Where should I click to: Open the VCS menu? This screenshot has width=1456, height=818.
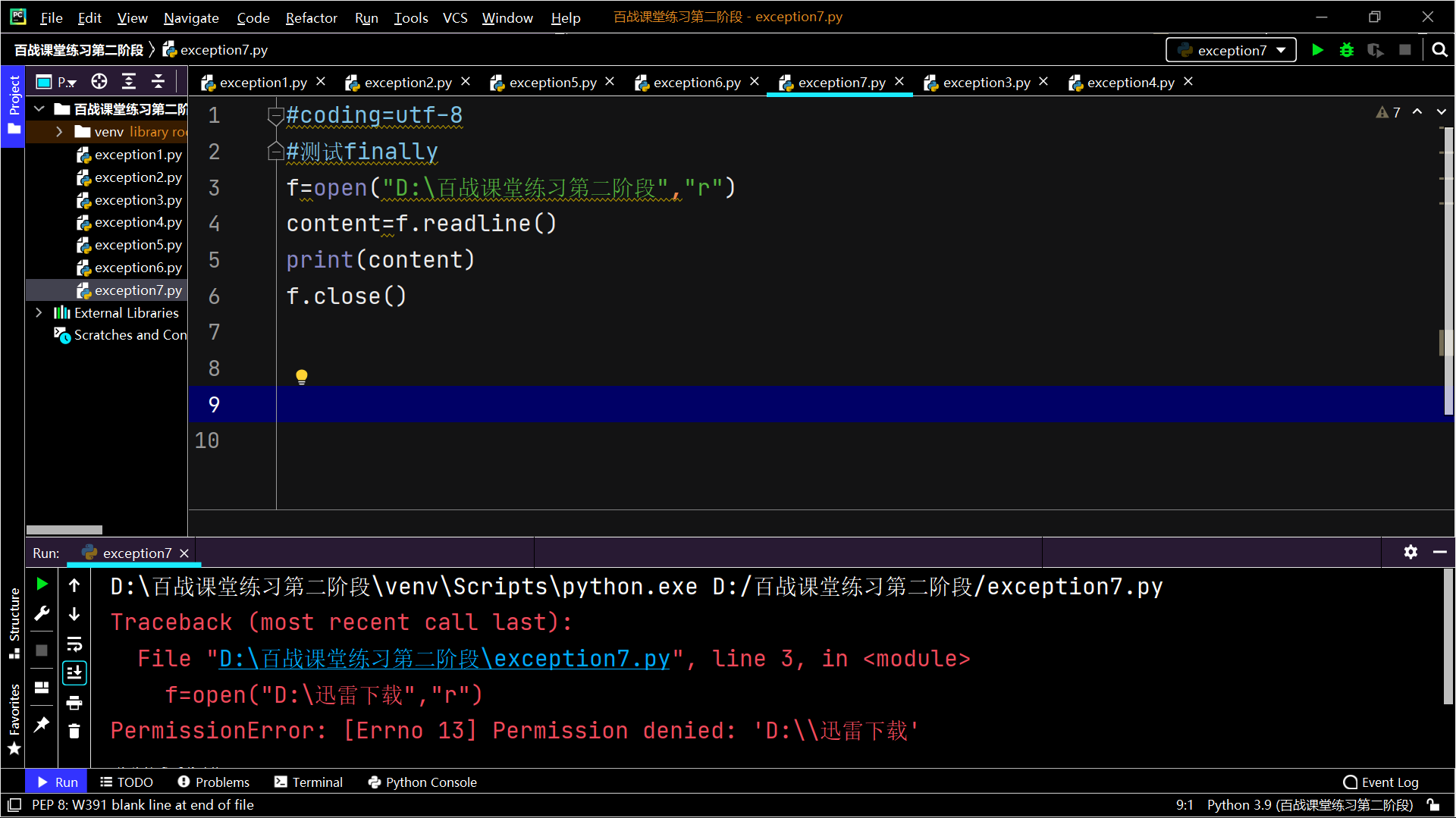pyautogui.click(x=455, y=17)
